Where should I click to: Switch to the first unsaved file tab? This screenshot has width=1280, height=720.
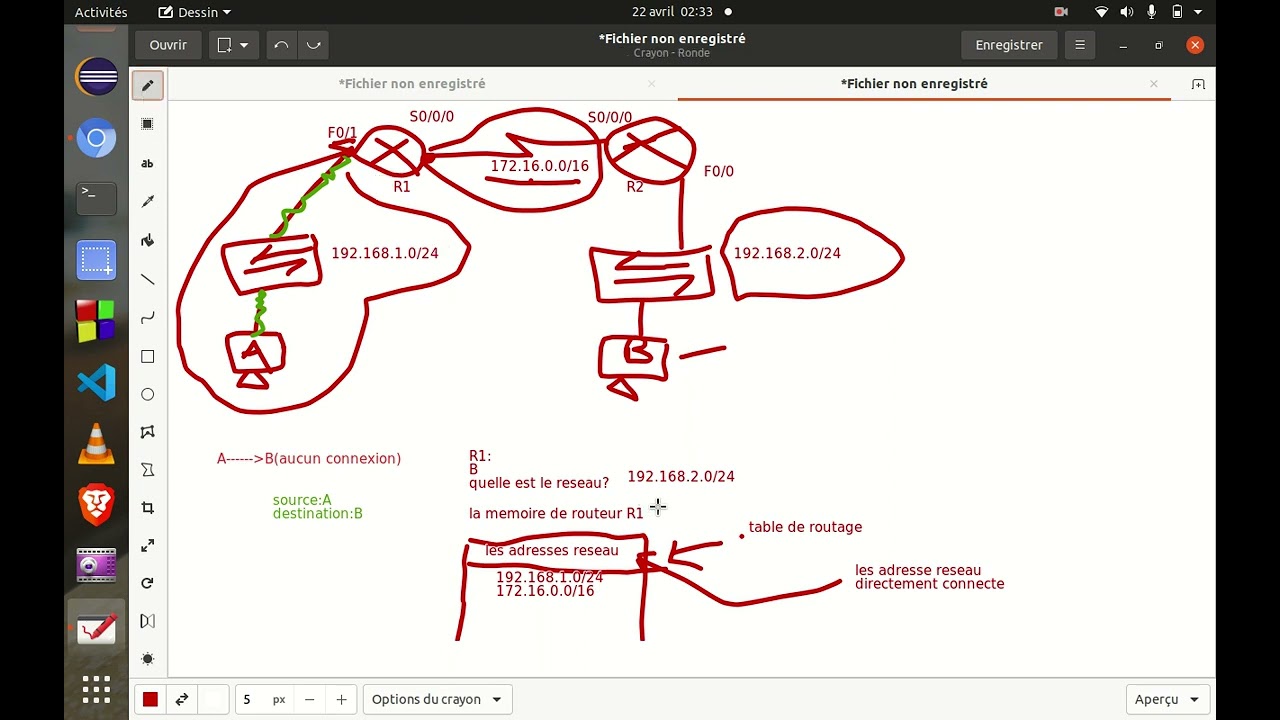pyautogui.click(x=412, y=84)
